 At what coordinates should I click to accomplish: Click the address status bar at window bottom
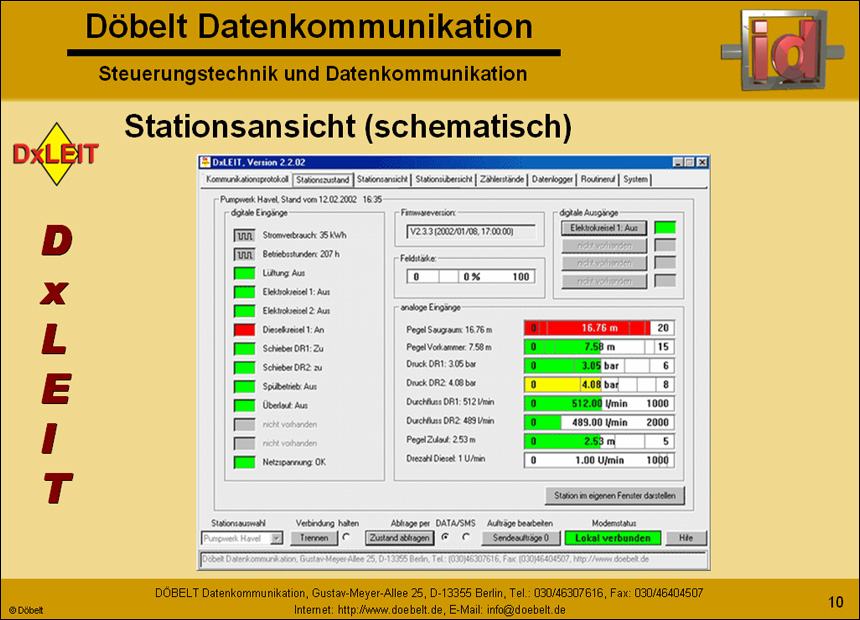point(453,559)
